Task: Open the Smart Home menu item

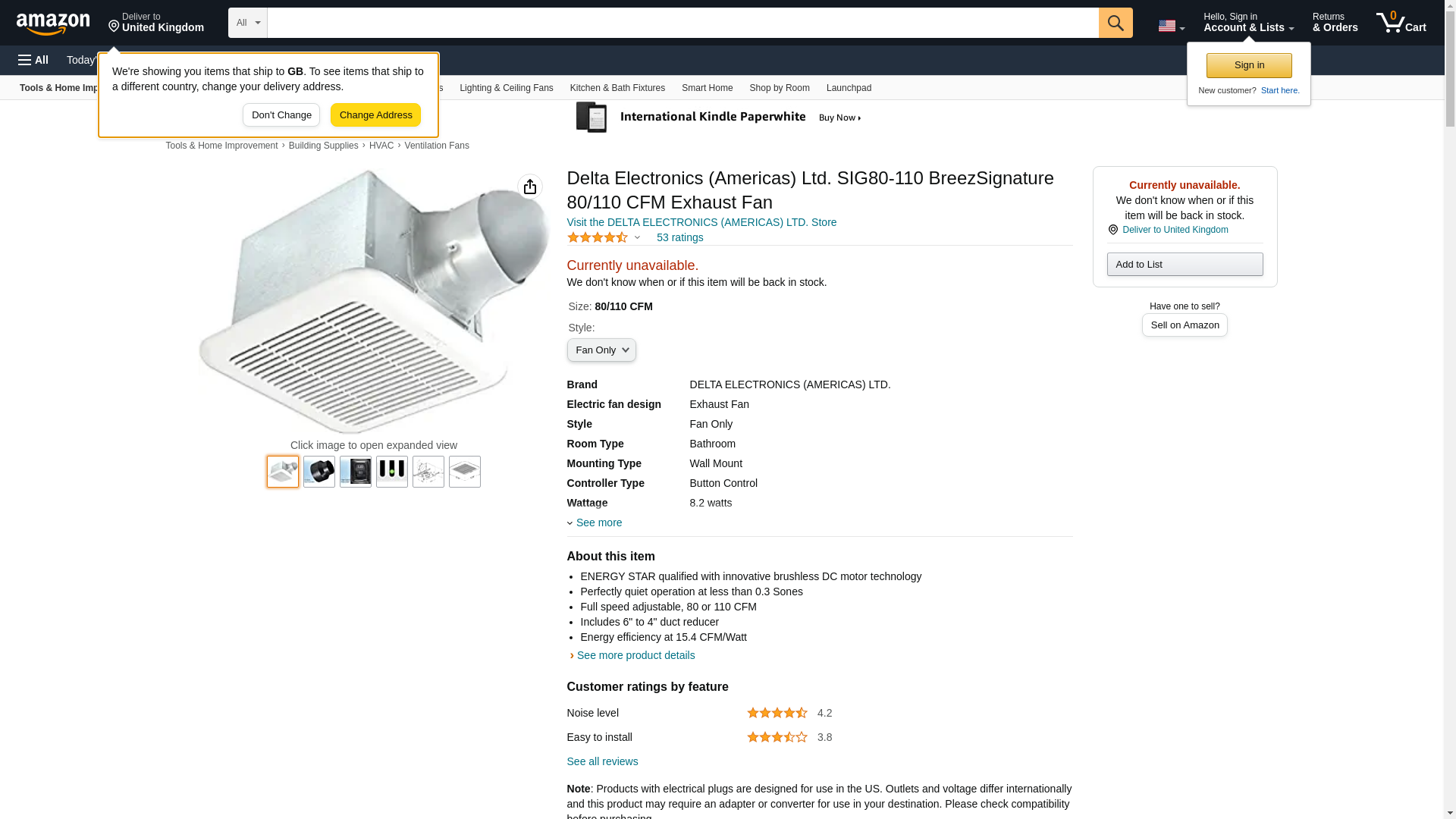Action: pyautogui.click(x=707, y=88)
